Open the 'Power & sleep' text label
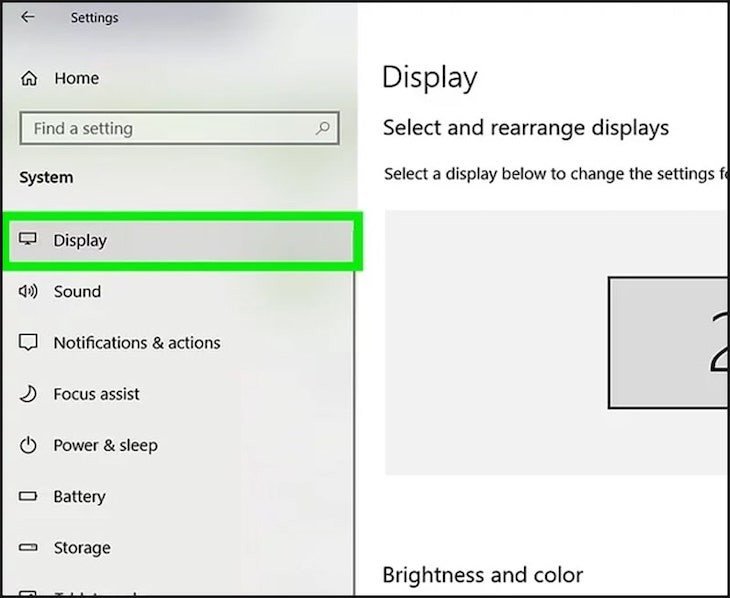Screen dimensions: 730x598 (x=105, y=445)
